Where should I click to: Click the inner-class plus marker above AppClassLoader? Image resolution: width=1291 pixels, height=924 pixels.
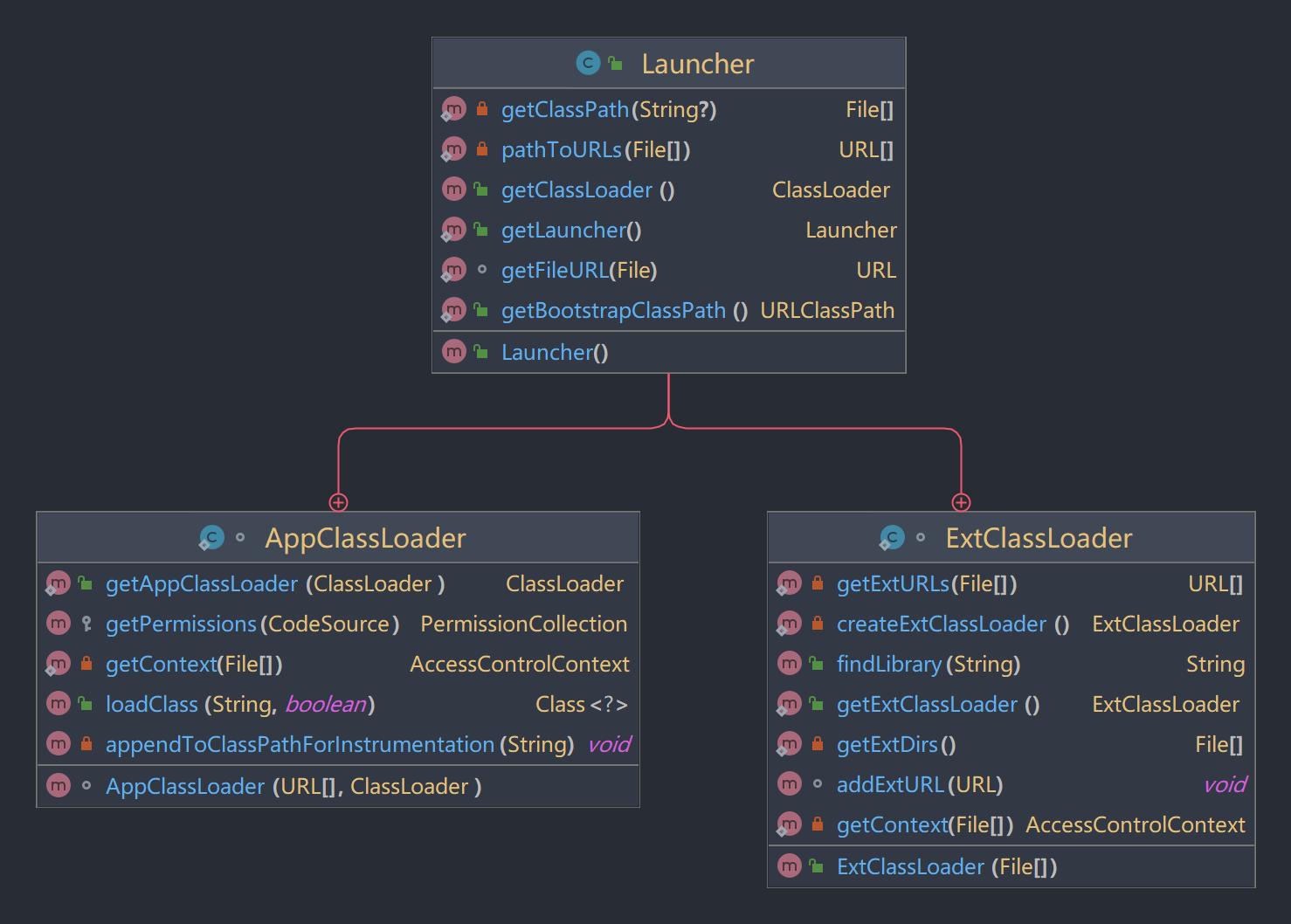pos(338,502)
